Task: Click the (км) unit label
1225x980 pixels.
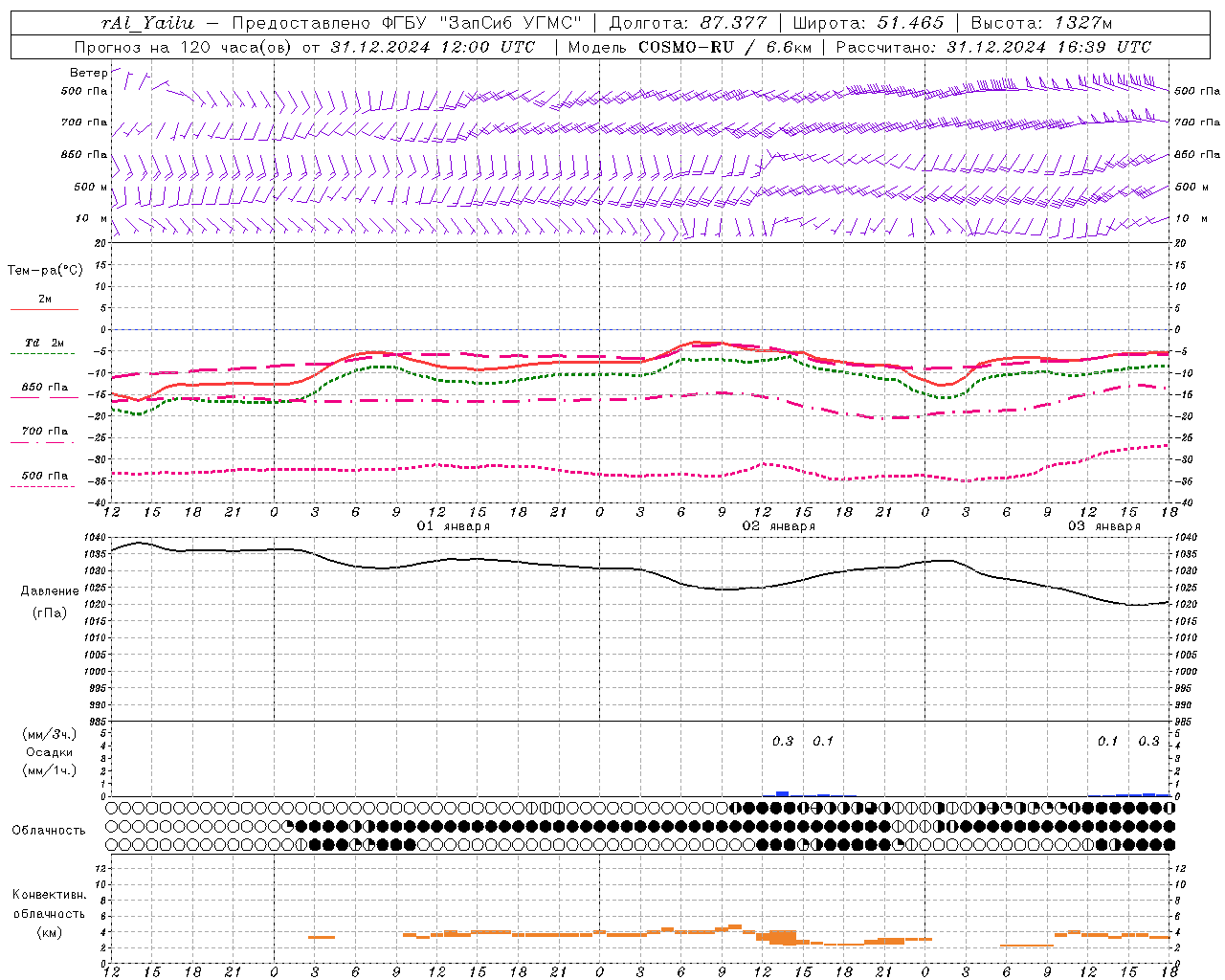Action: (x=49, y=932)
